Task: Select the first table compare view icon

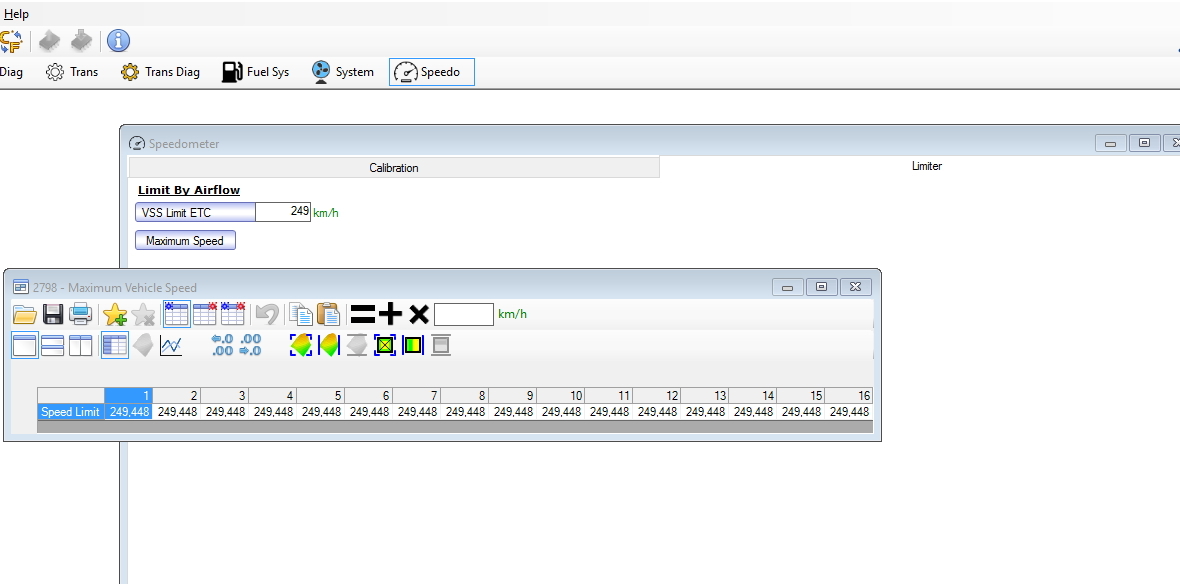Action: 176,314
